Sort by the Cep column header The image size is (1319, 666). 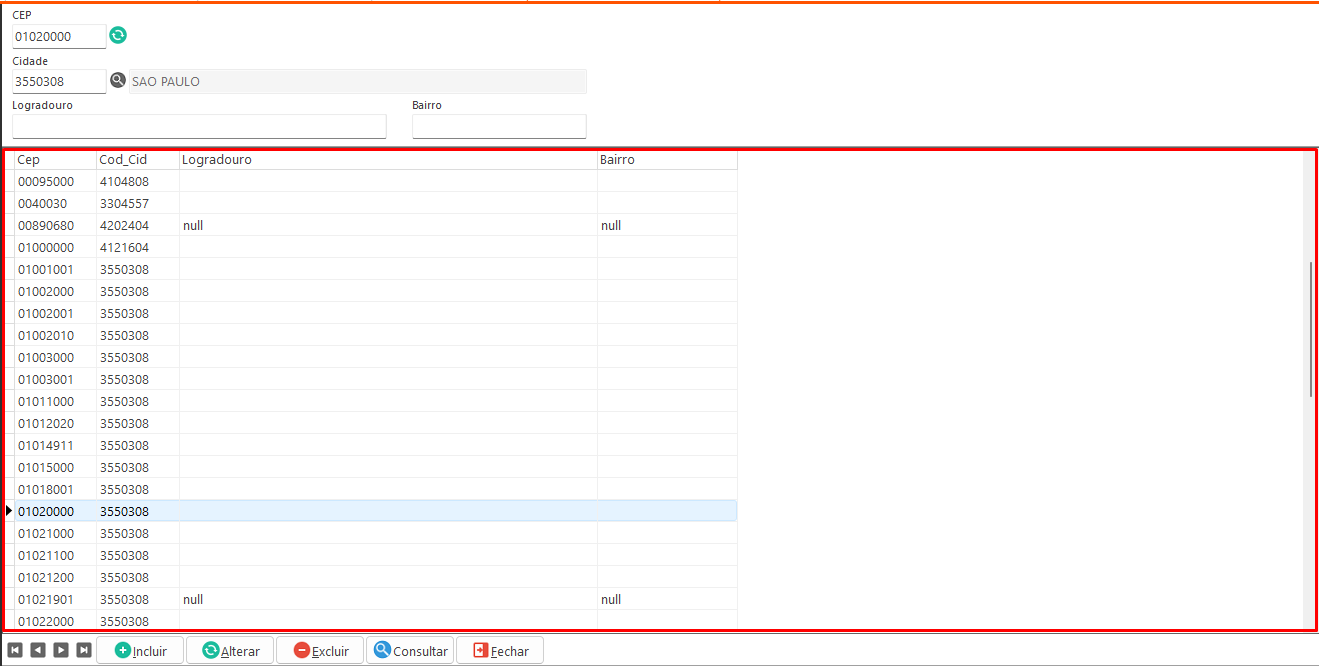pos(55,160)
